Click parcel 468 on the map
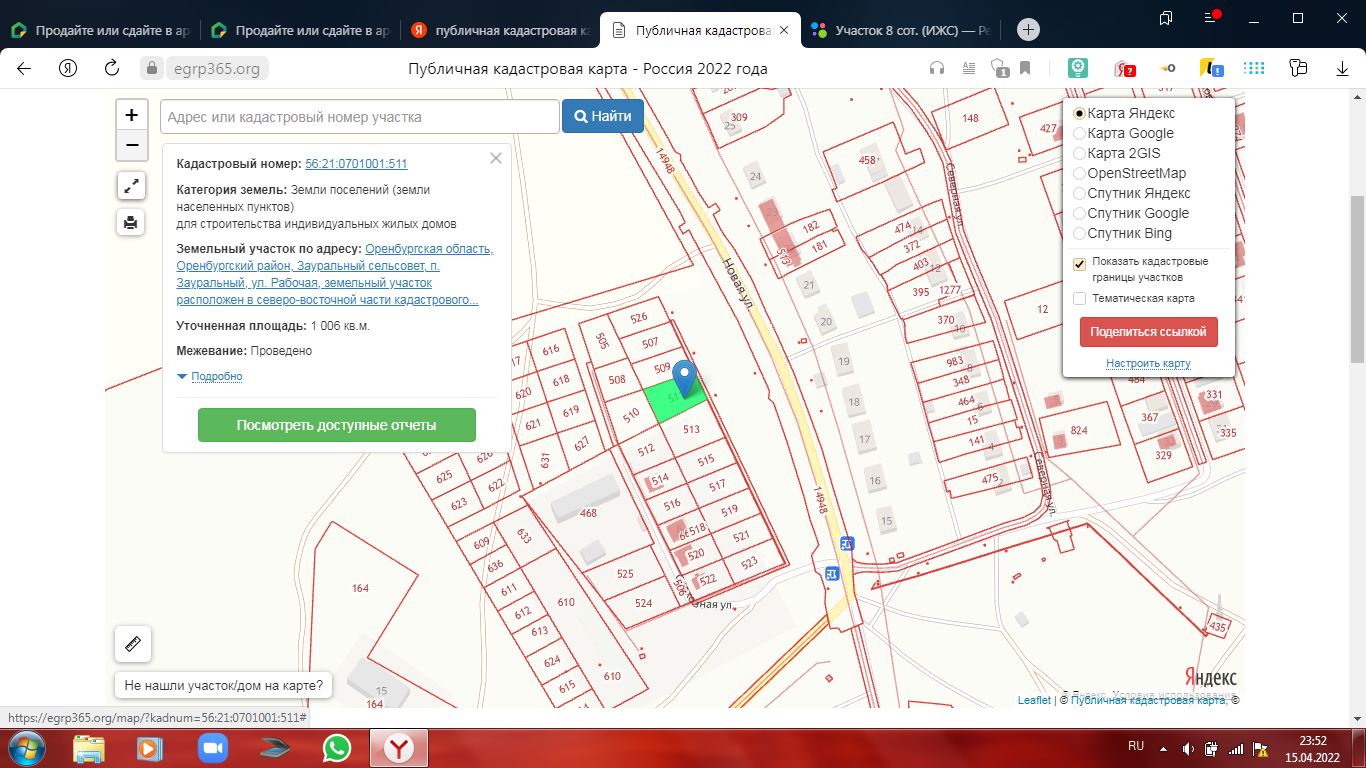 tap(588, 513)
